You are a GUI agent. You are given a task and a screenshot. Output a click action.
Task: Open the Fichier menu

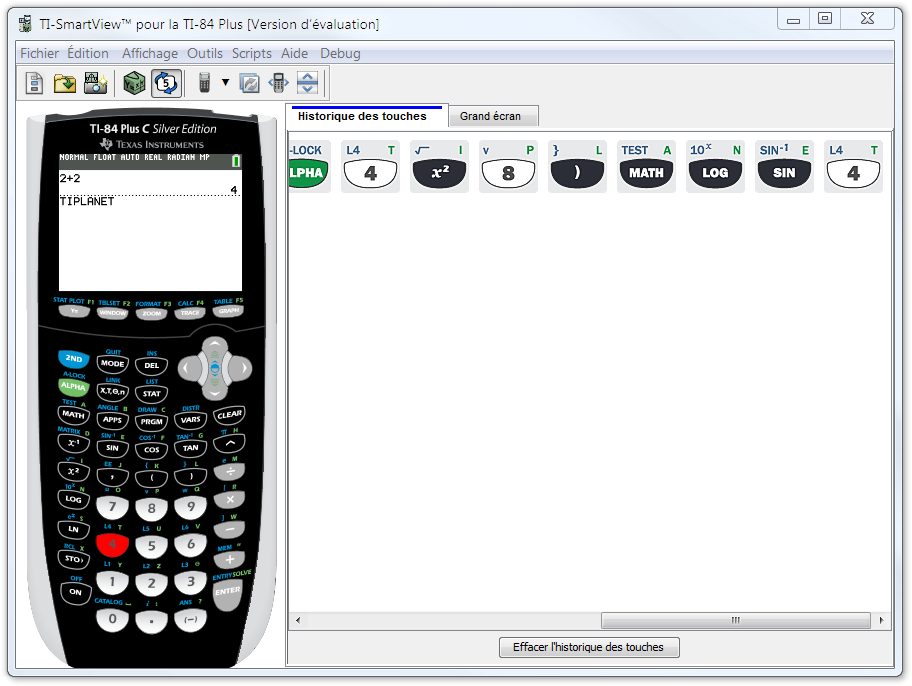[40, 54]
